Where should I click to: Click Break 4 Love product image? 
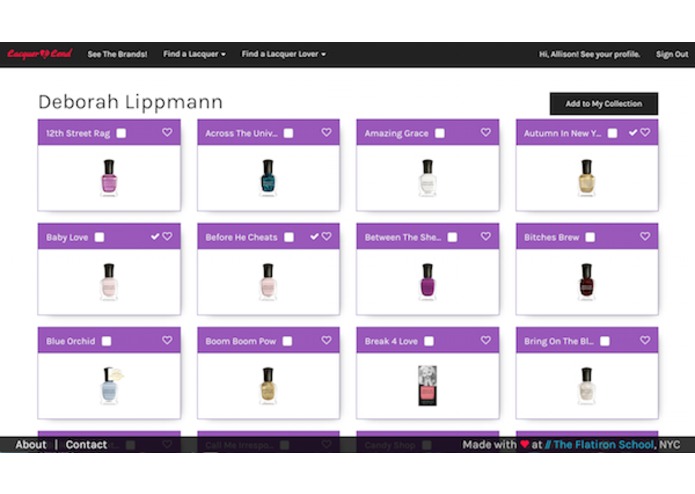tap(428, 385)
